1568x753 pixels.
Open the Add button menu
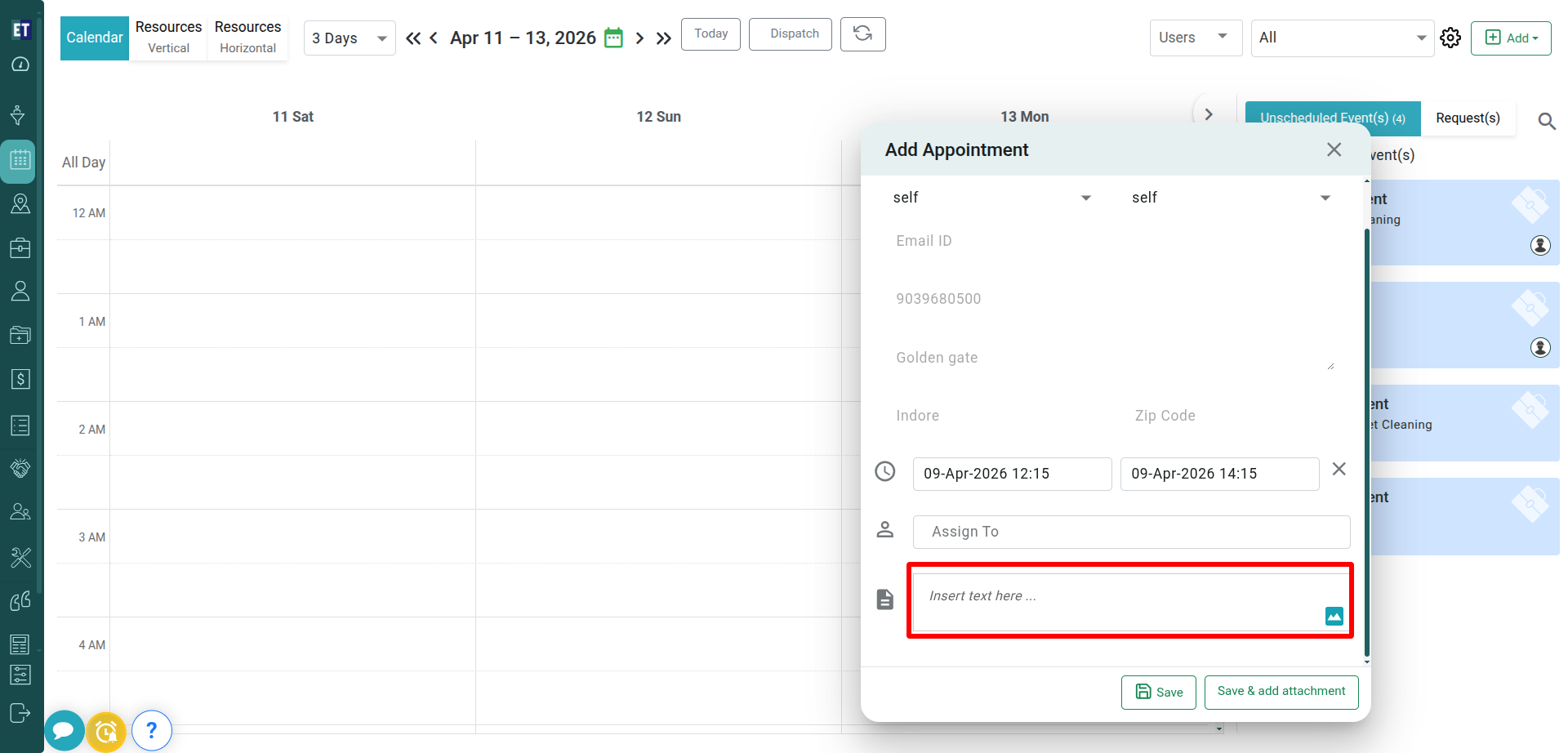pos(1510,38)
